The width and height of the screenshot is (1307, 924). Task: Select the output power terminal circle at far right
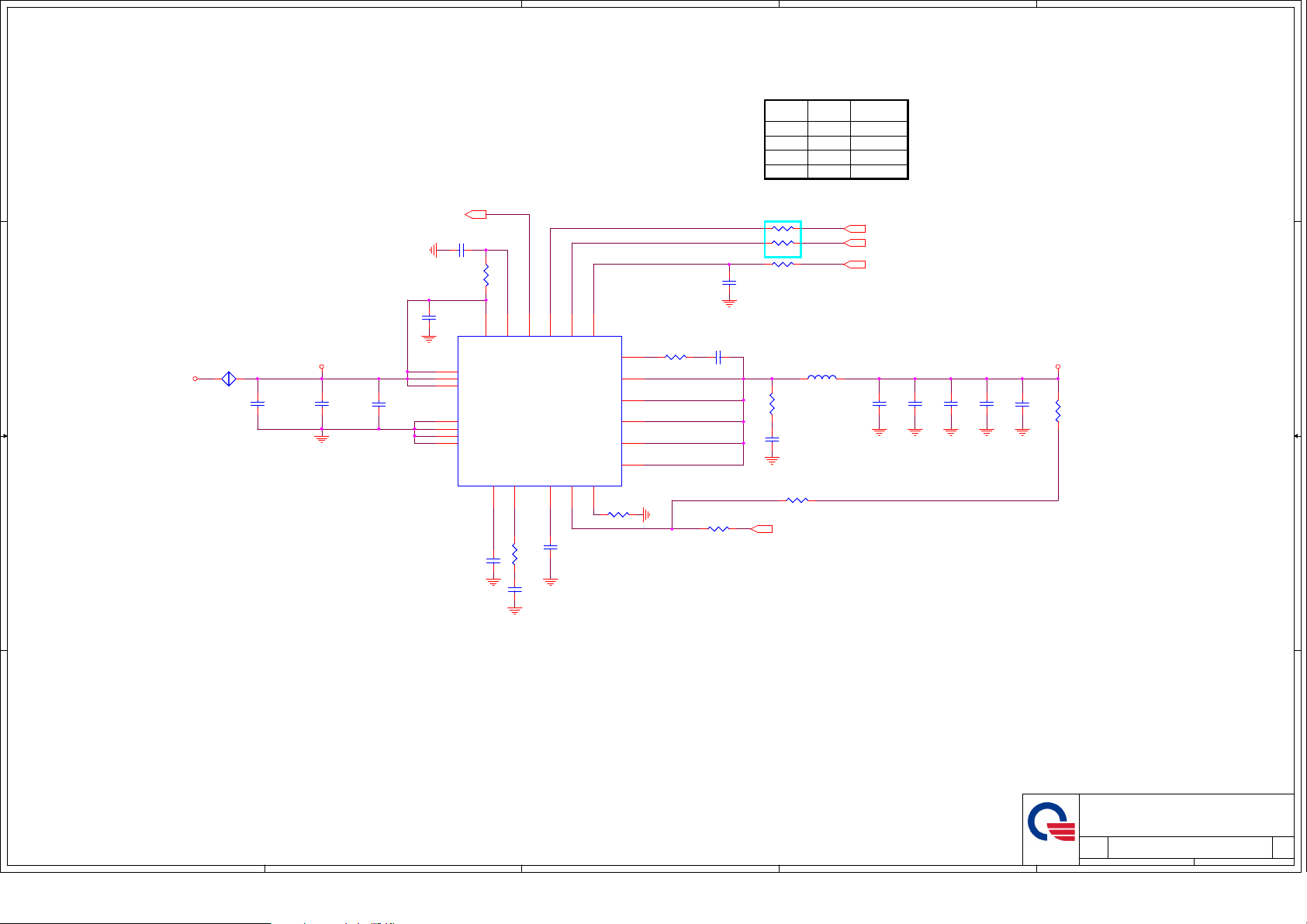[x=1058, y=367]
